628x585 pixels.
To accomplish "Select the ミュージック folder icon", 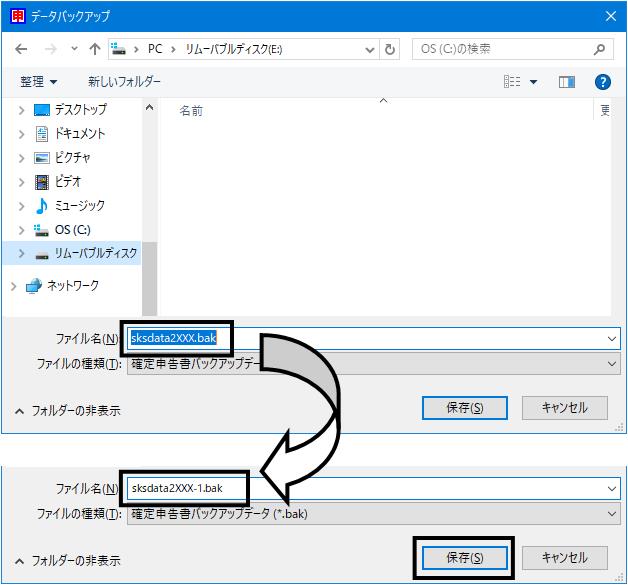I will pyautogui.click(x=42, y=206).
